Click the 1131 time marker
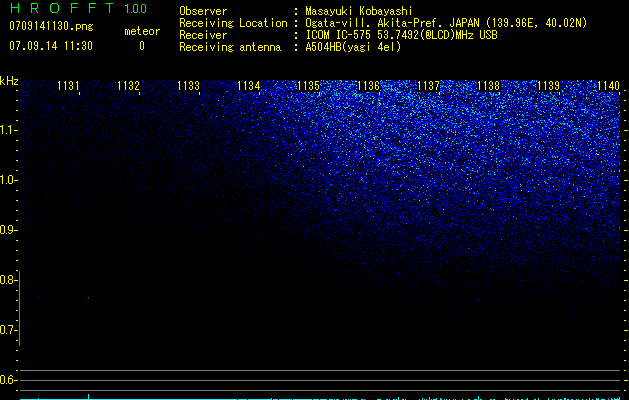The width and height of the screenshot is (629, 400). pyautogui.click(x=68, y=85)
